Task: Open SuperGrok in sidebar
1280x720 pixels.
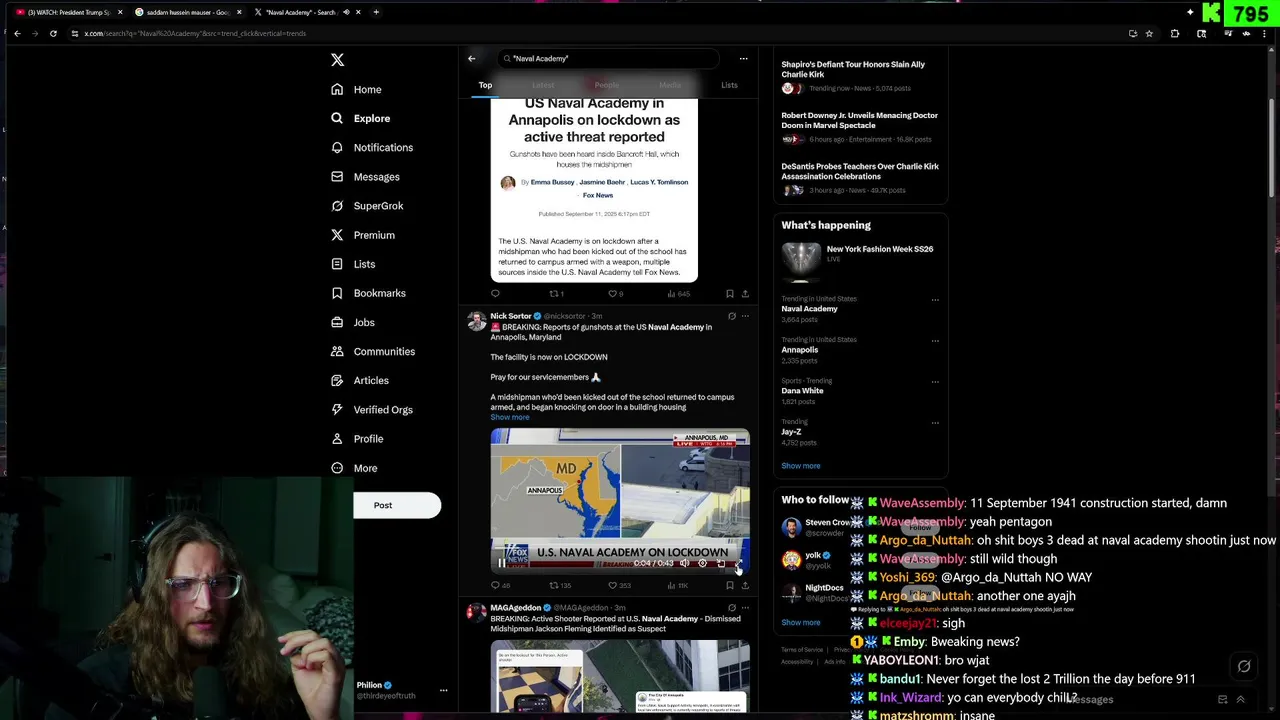Action: [368, 206]
